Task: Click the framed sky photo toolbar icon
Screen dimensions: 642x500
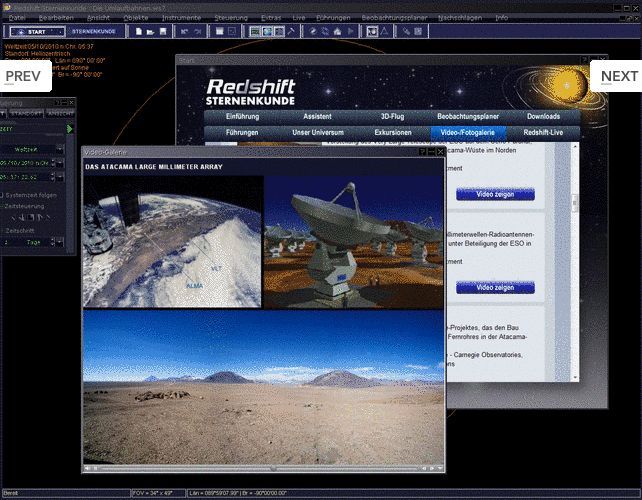Action: (372, 32)
